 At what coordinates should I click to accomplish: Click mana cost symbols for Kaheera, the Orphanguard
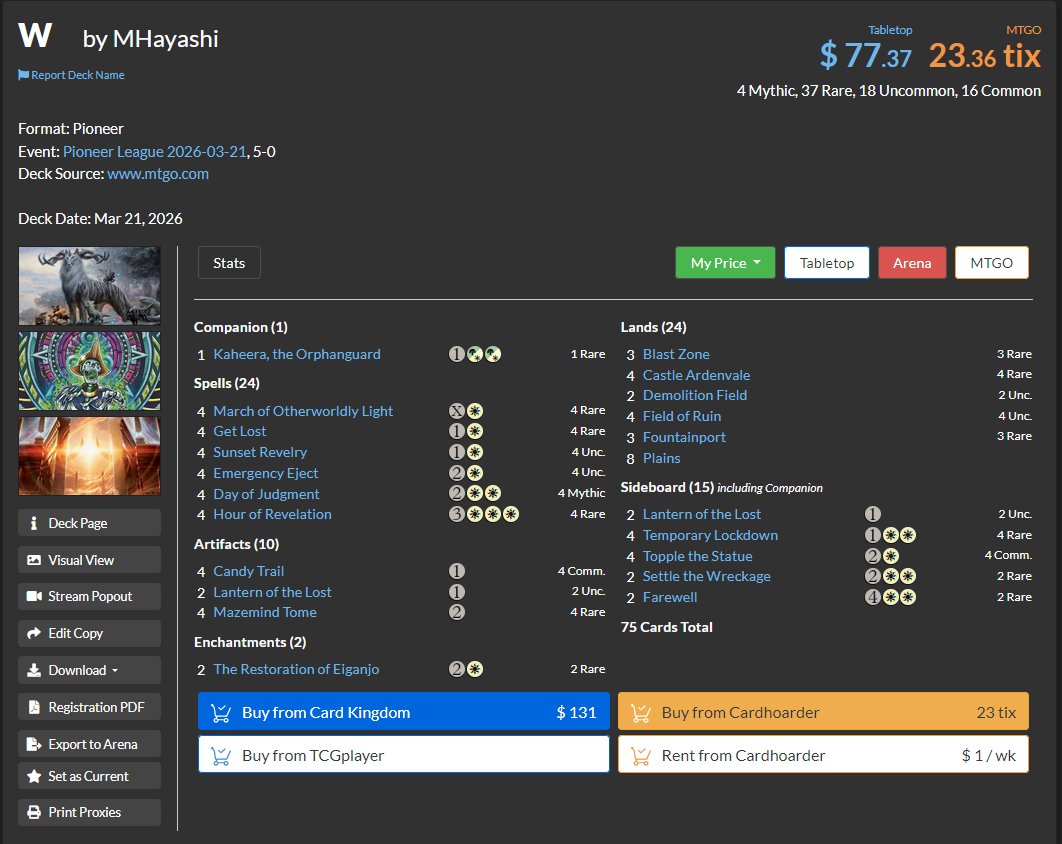click(x=475, y=354)
